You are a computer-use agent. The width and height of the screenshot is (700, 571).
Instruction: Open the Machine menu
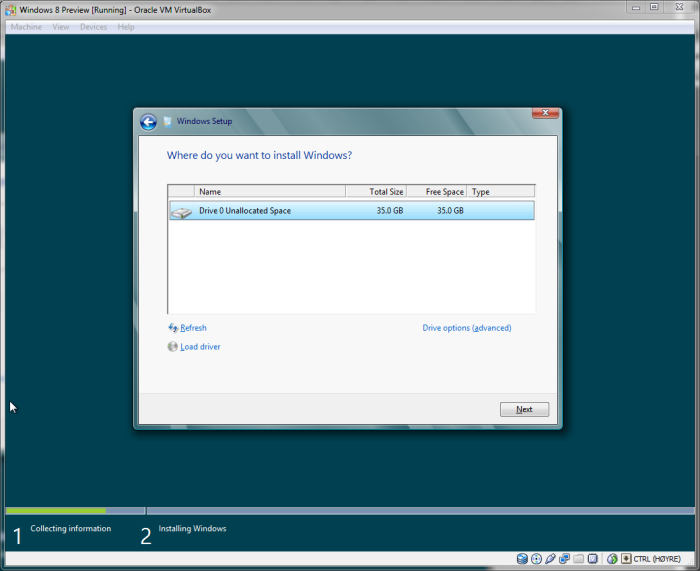(x=26, y=27)
